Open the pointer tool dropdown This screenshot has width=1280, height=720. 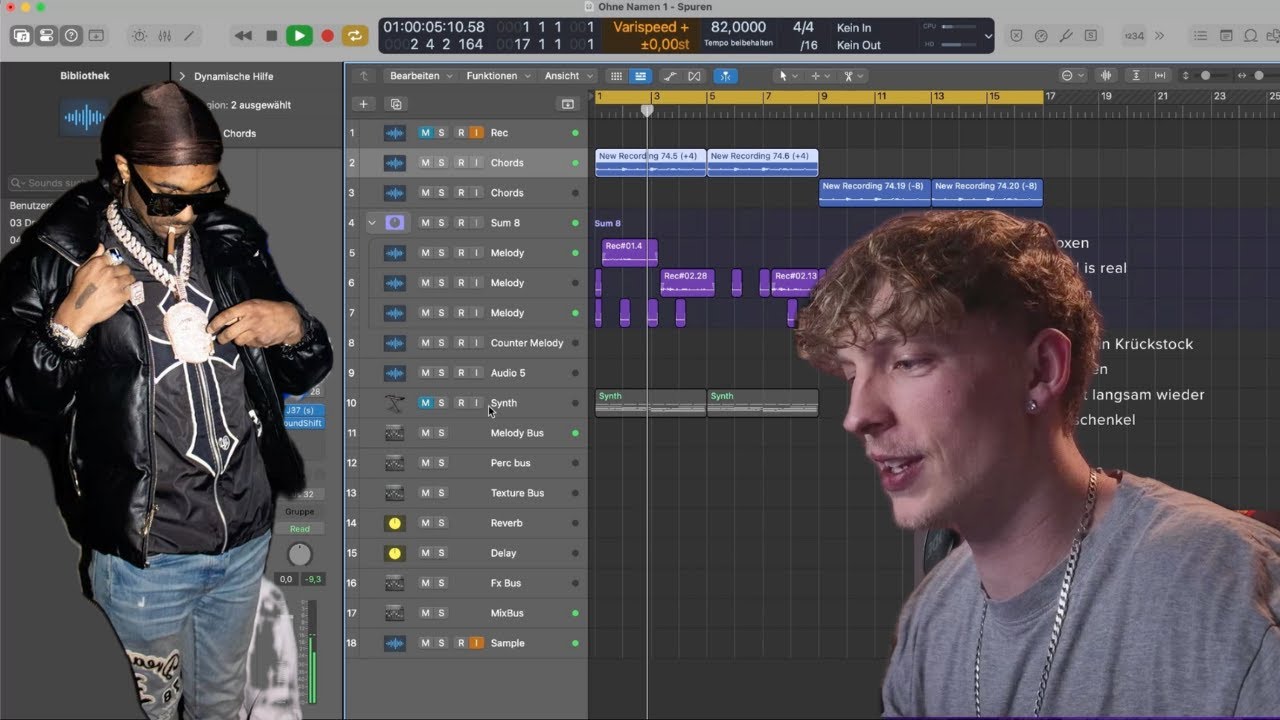788,76
